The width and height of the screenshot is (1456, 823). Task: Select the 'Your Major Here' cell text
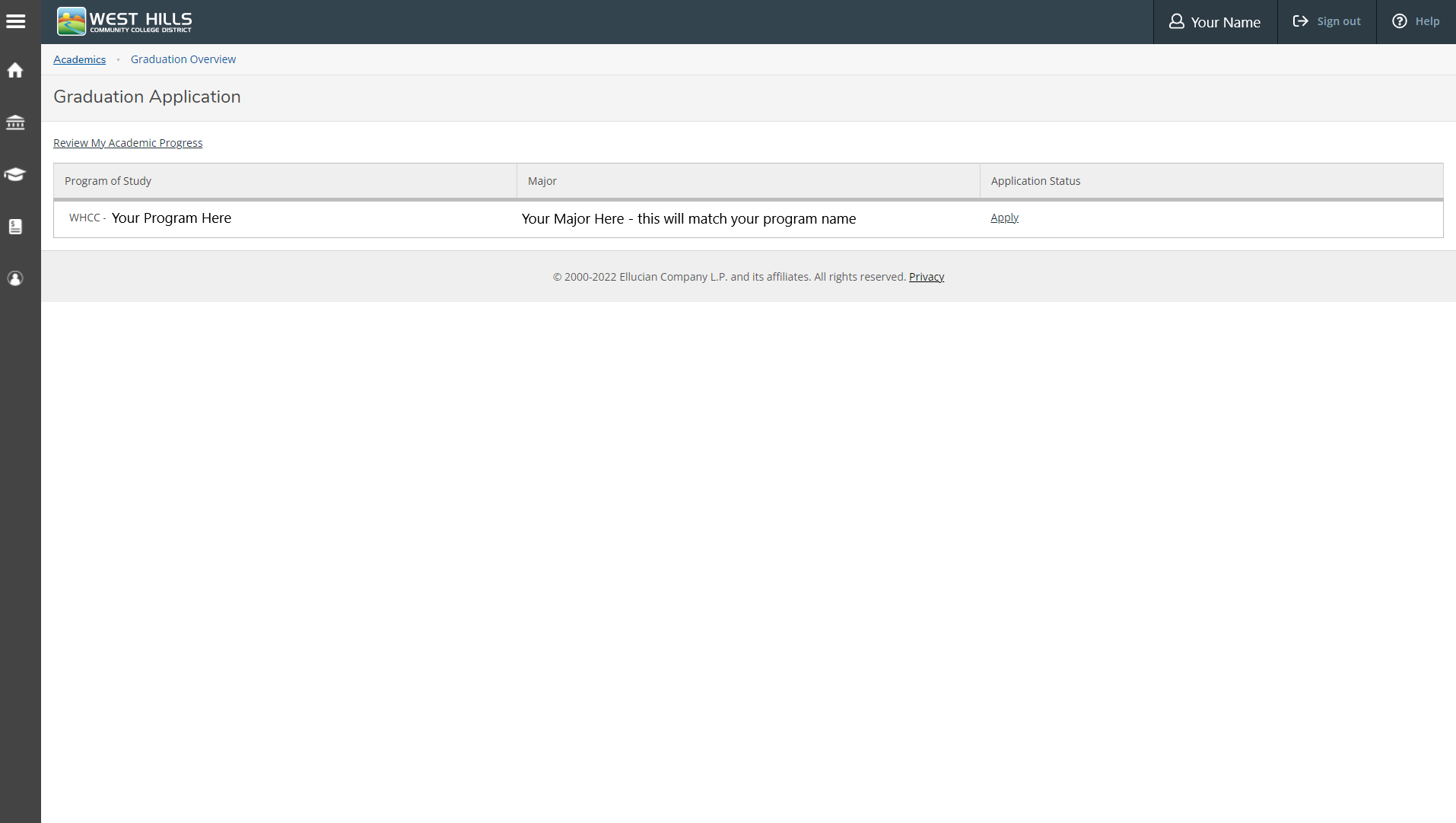(x=688, y=219)
